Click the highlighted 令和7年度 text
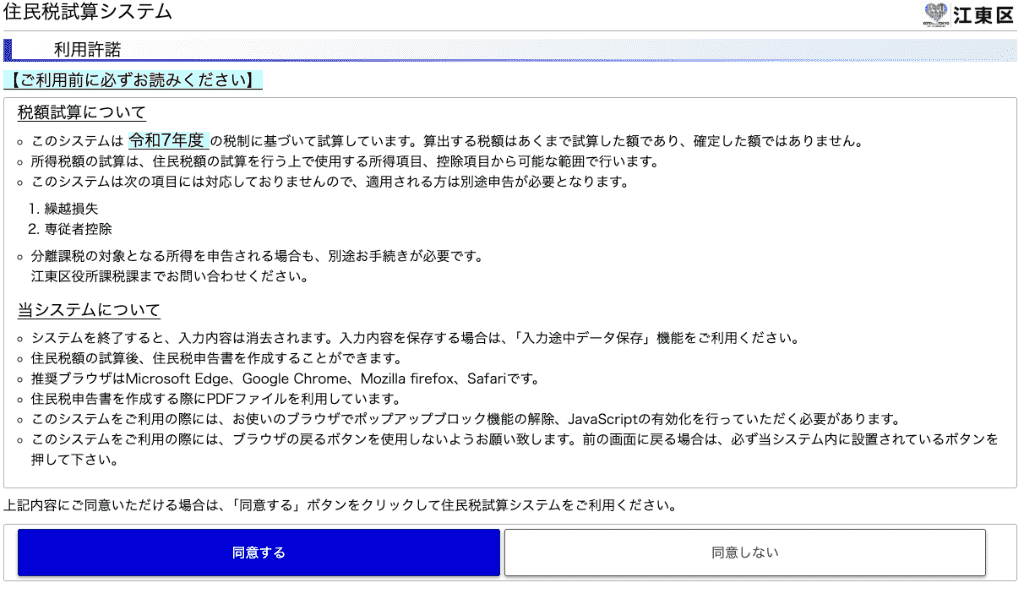1024x592 pixels. (x=166, y=140)
